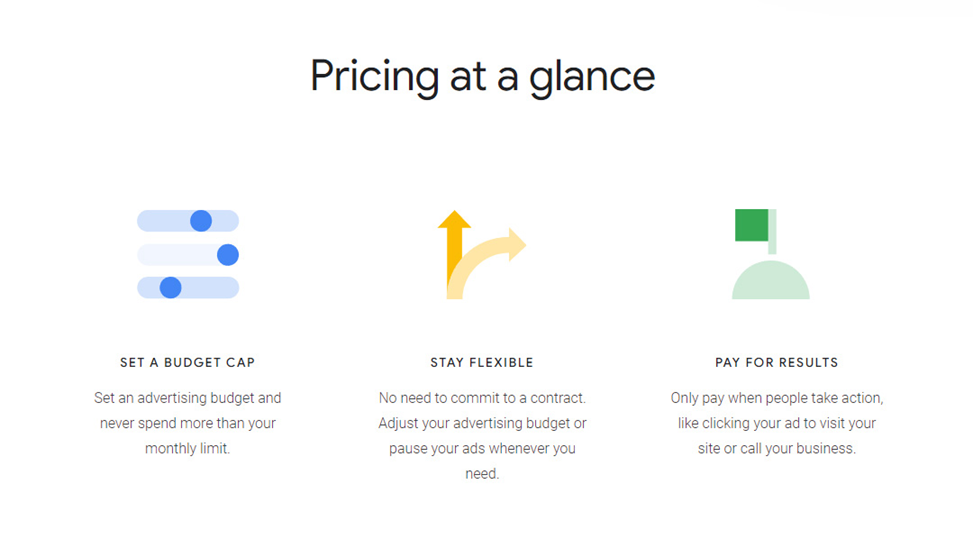Click the 'site or call your business.' line
Viewport: 973px width, 548px height.
(777, 448)
